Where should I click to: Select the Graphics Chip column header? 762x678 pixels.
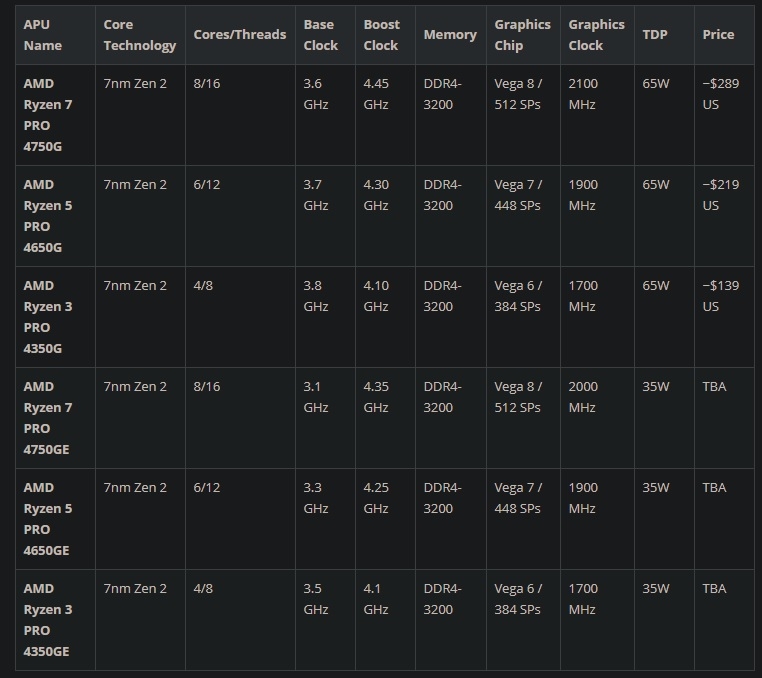(522, 35)
